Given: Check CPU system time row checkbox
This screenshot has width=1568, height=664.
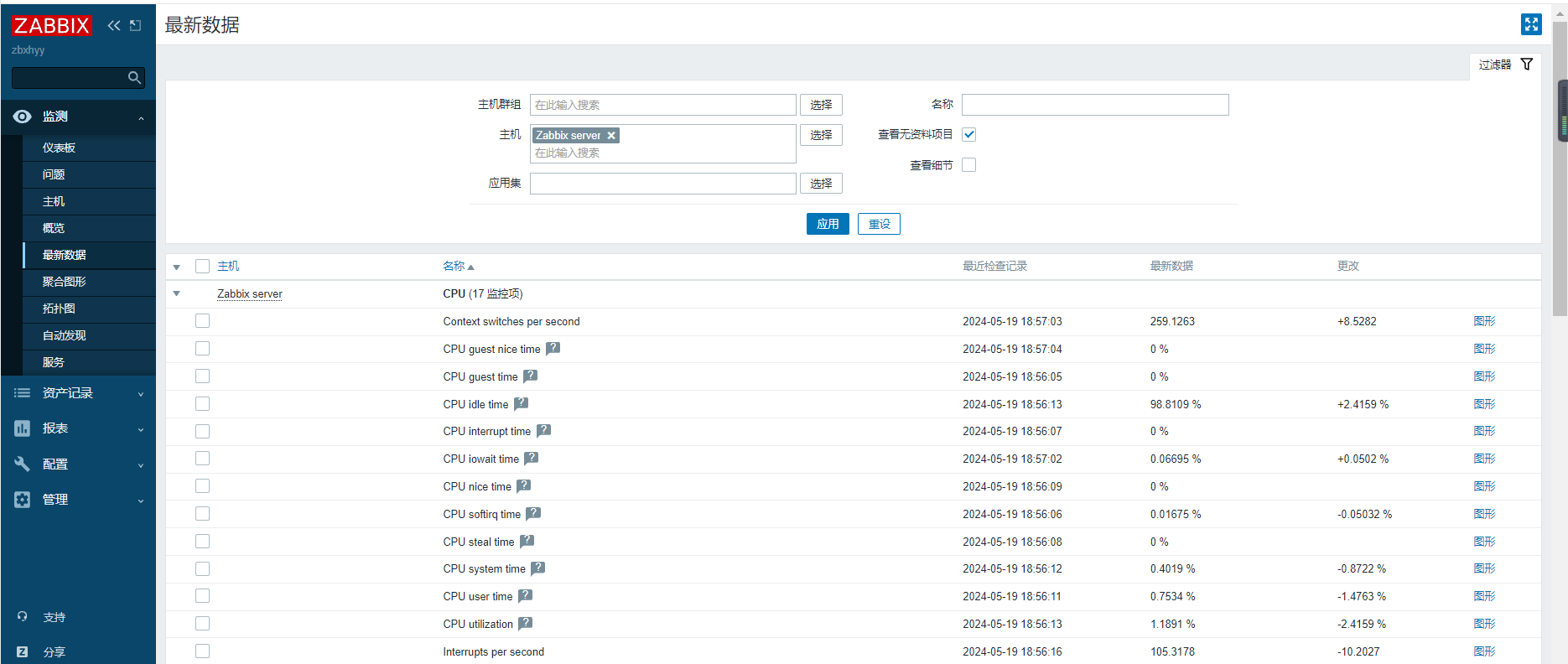Looking at the screenshot, I should click(202, 568).
